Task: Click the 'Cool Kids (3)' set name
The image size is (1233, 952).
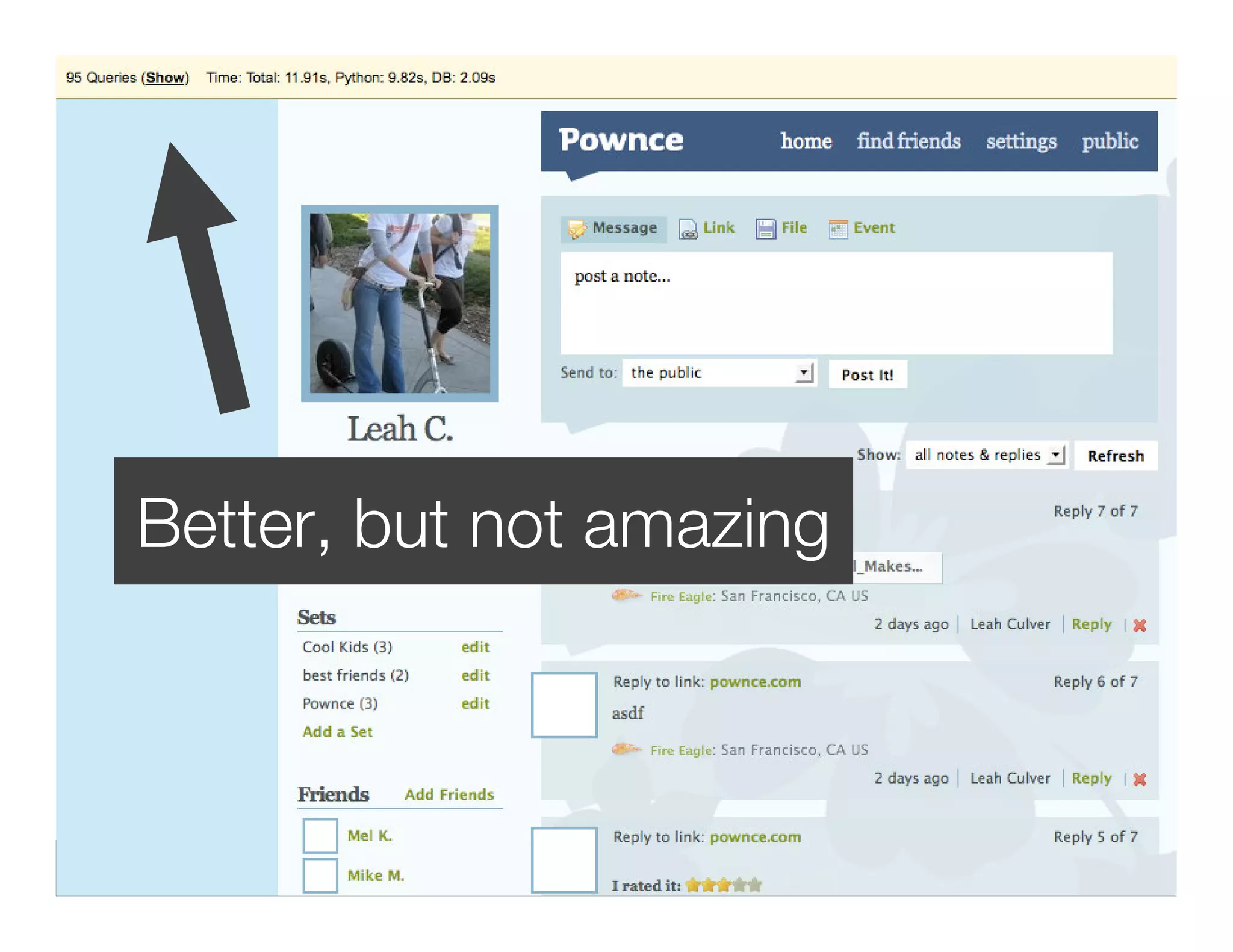Action: pos(347,647)
